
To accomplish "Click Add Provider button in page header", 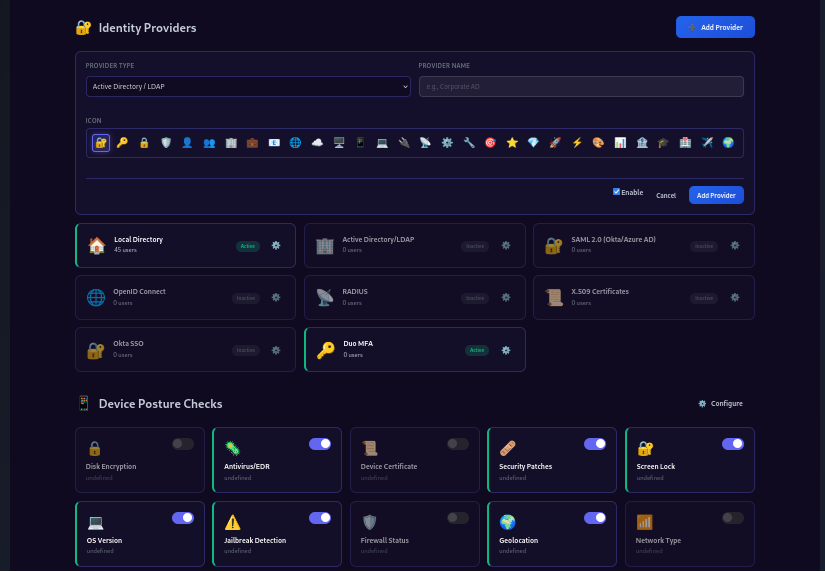I will point(715,27).
